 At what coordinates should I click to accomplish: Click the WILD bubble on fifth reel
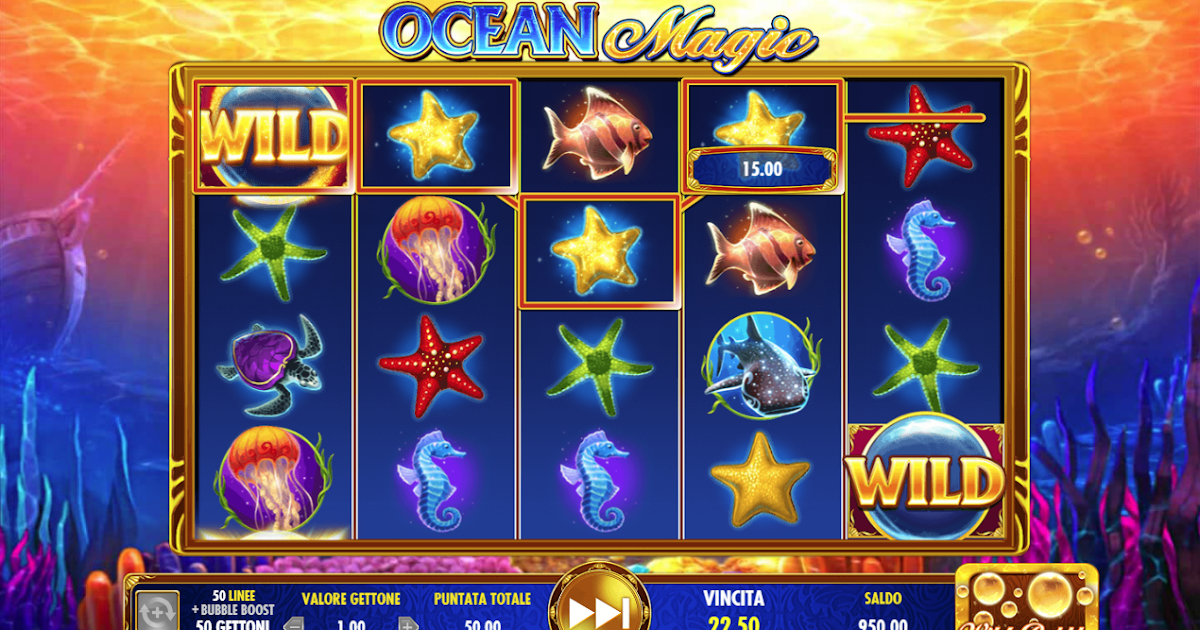pos(926,479)
